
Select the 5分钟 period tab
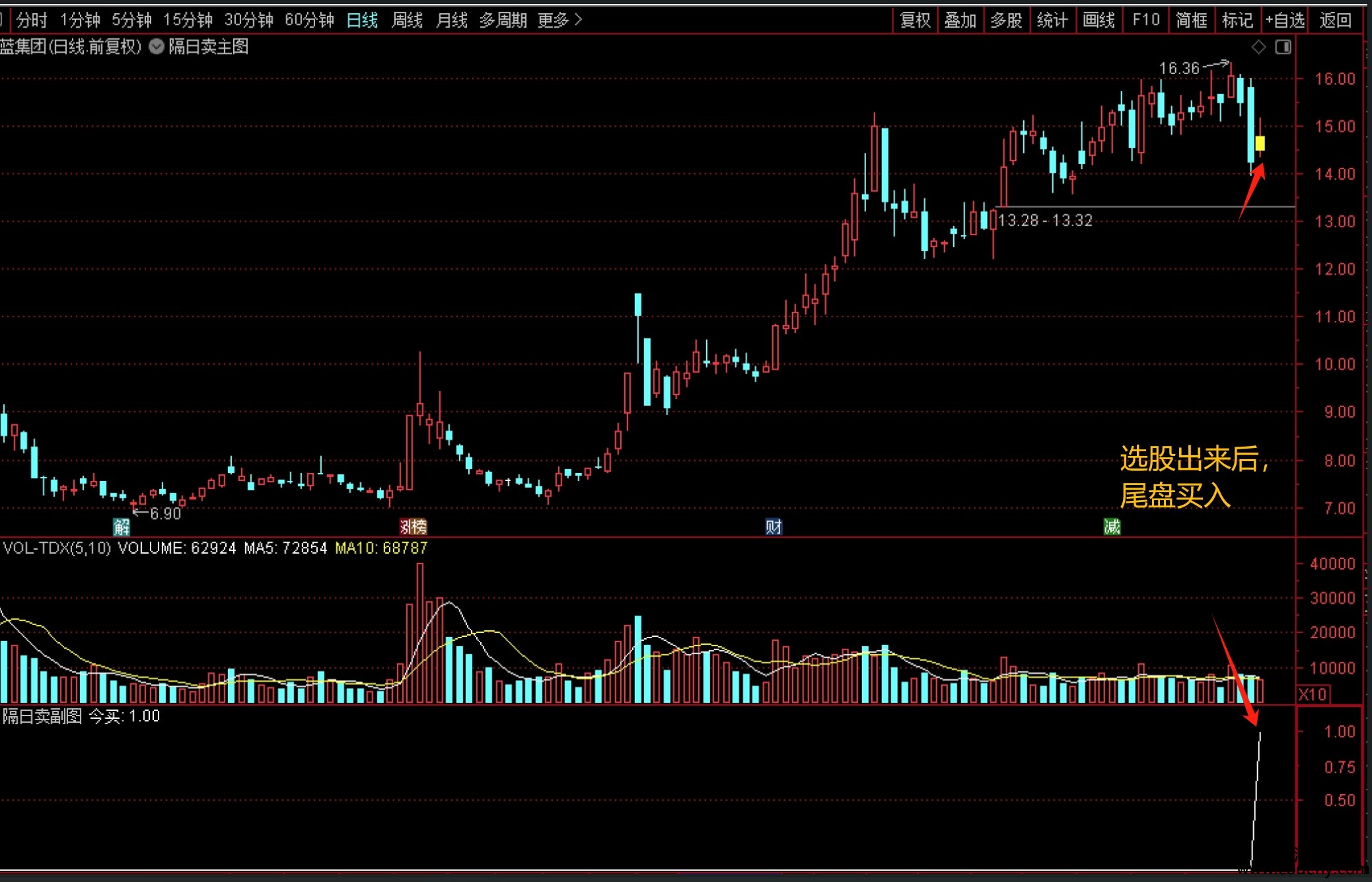(x=131, y=20)
